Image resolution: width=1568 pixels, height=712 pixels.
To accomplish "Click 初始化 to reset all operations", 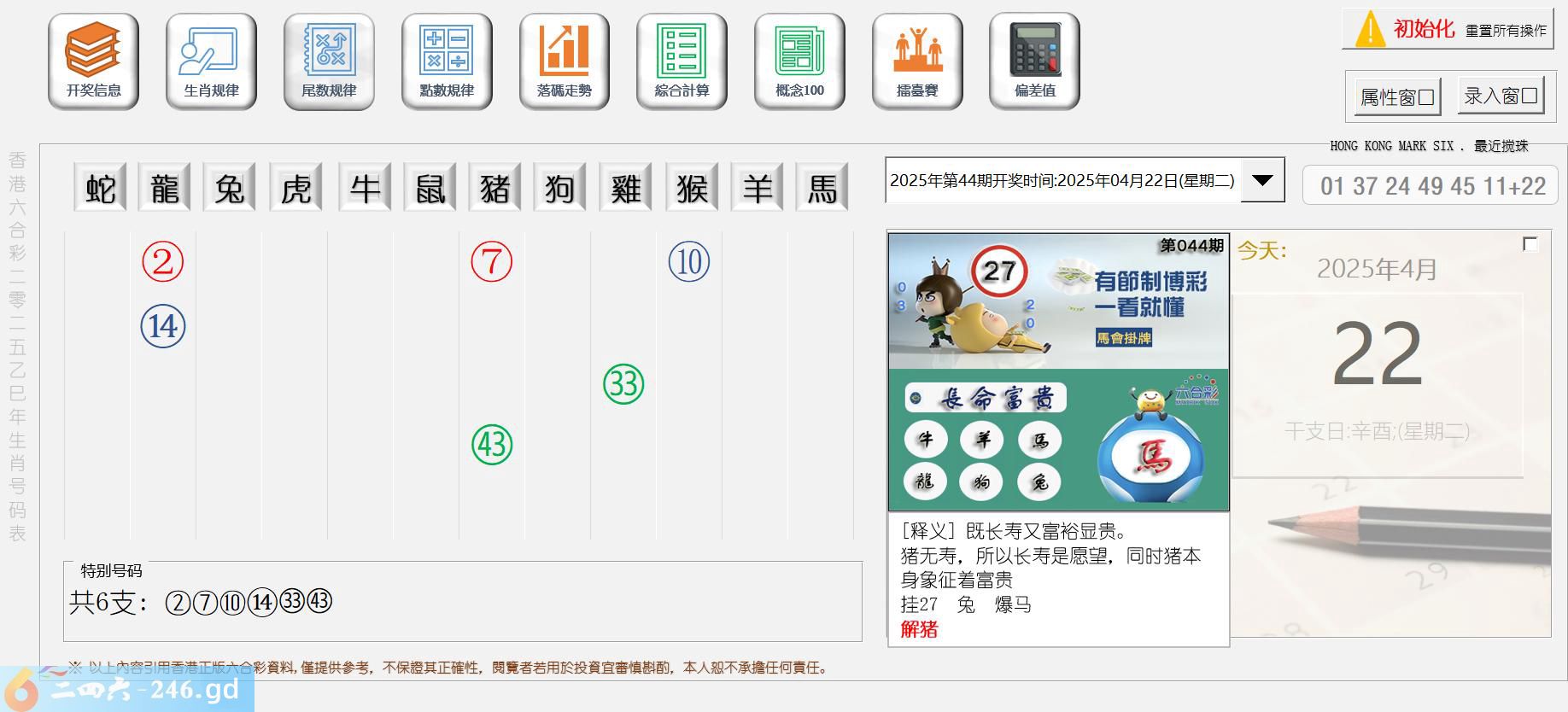I will (x=1448, y=30).
